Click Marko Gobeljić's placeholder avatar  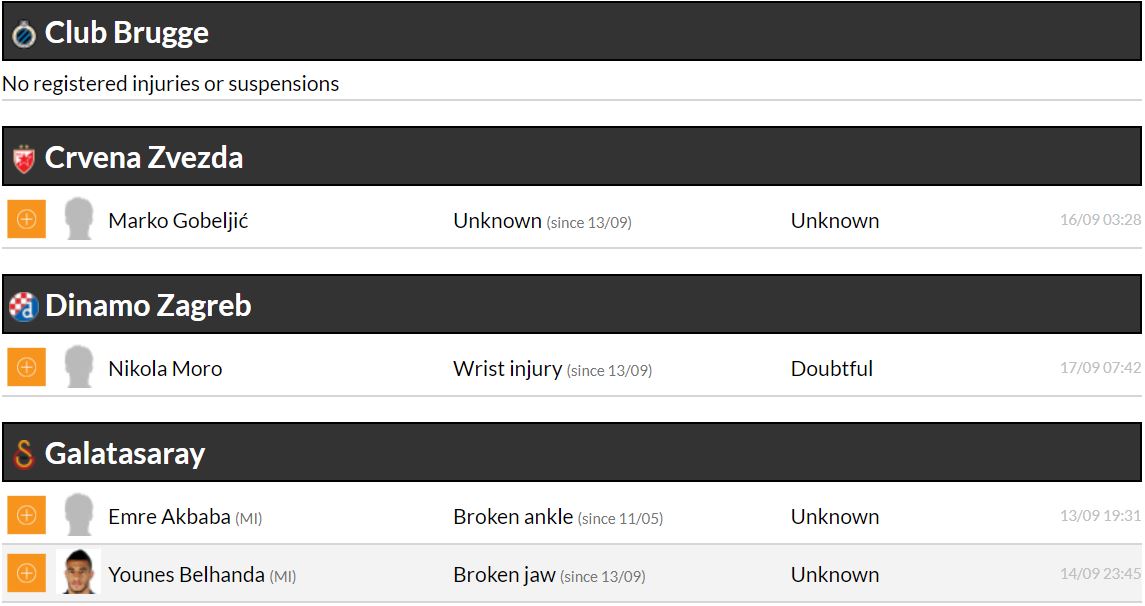click(79, 219)
